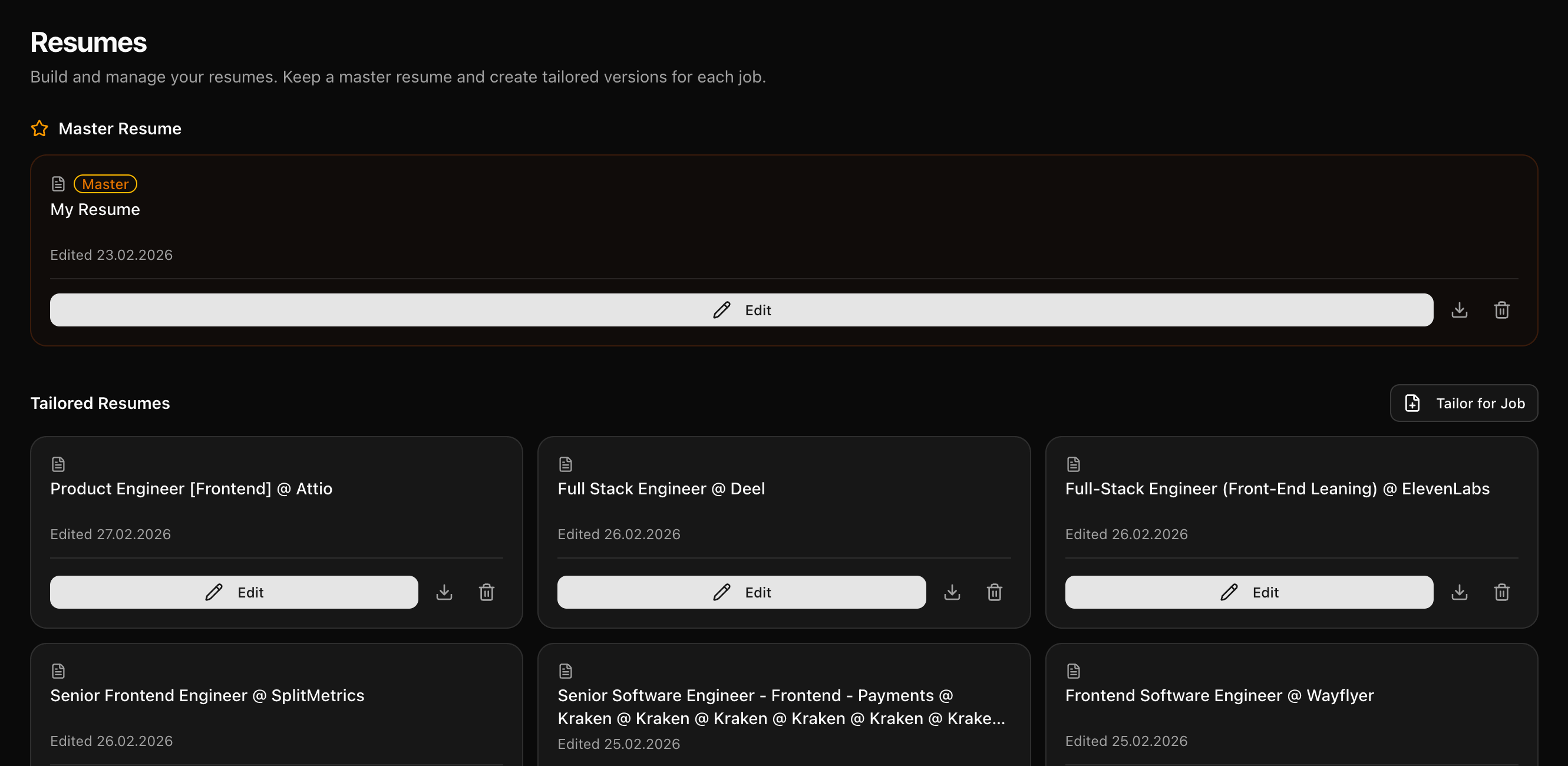Select the Frontend Software Engineer Wayflyer title

coord(1219,695)
